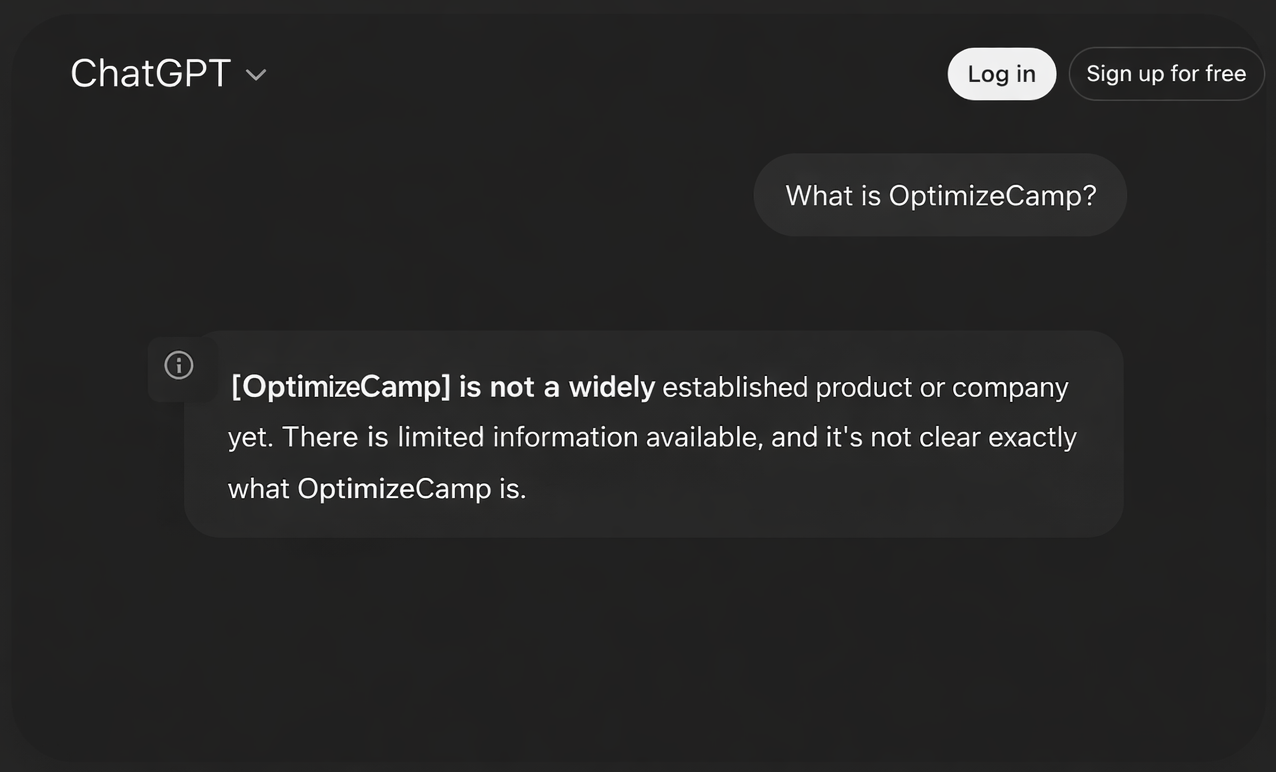Image resolution: width=1276 pixels, height=772 pixels.
Task: Click "OptimizeCamp" in the response's last line
Action: pos(394,489)
